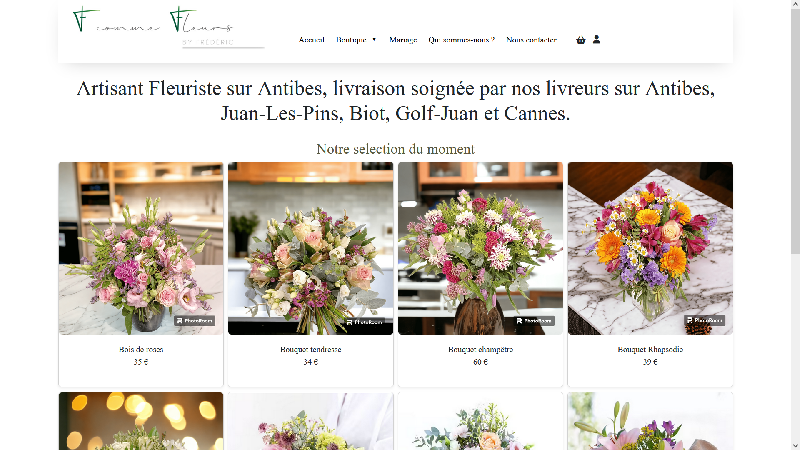The width and height of the screenshot is (800, 450).
Task: Click the 60 € price text
Action: [481, 362]
